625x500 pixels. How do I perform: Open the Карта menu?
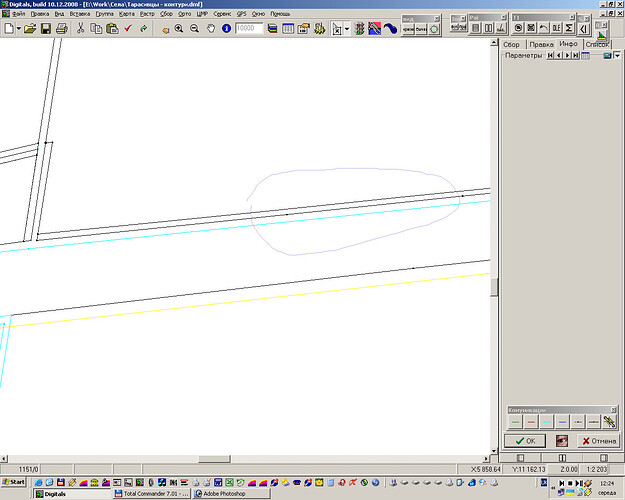pyautogui.click(x=127, y=14)
